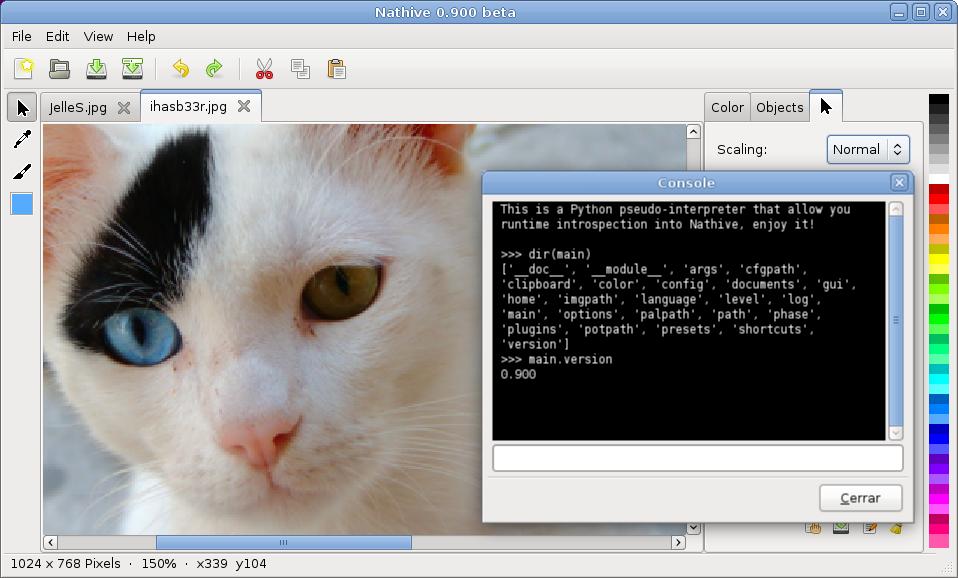Click the 'Scaling:' label
The width and height of the screenshot is (958, 578).
tap(742, 150)
